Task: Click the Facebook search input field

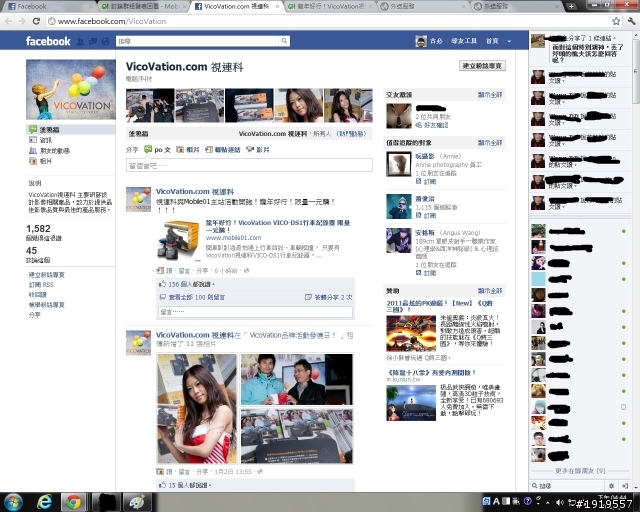Action: coord(198,41)
